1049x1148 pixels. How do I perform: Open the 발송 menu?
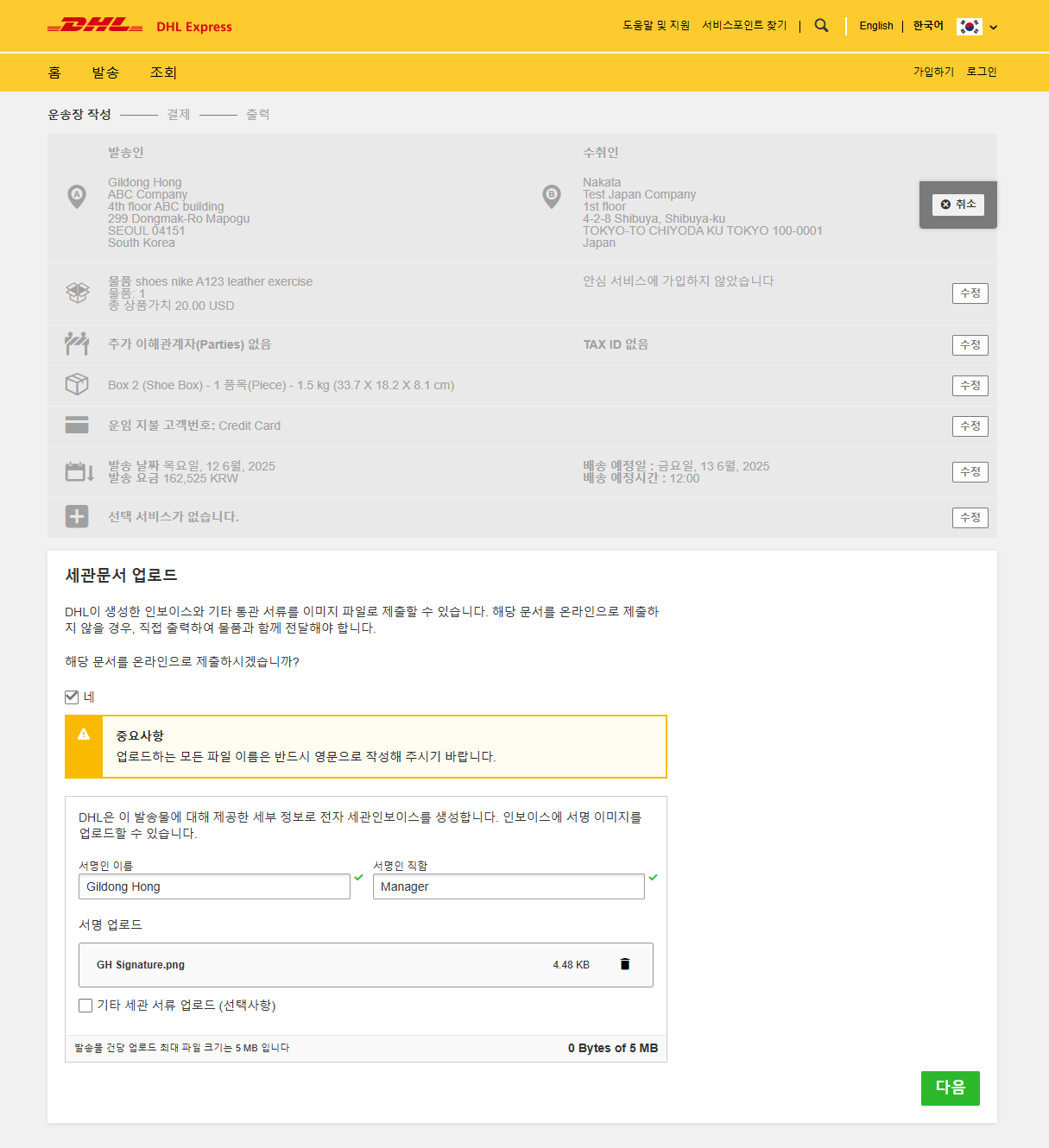point(105,73)
